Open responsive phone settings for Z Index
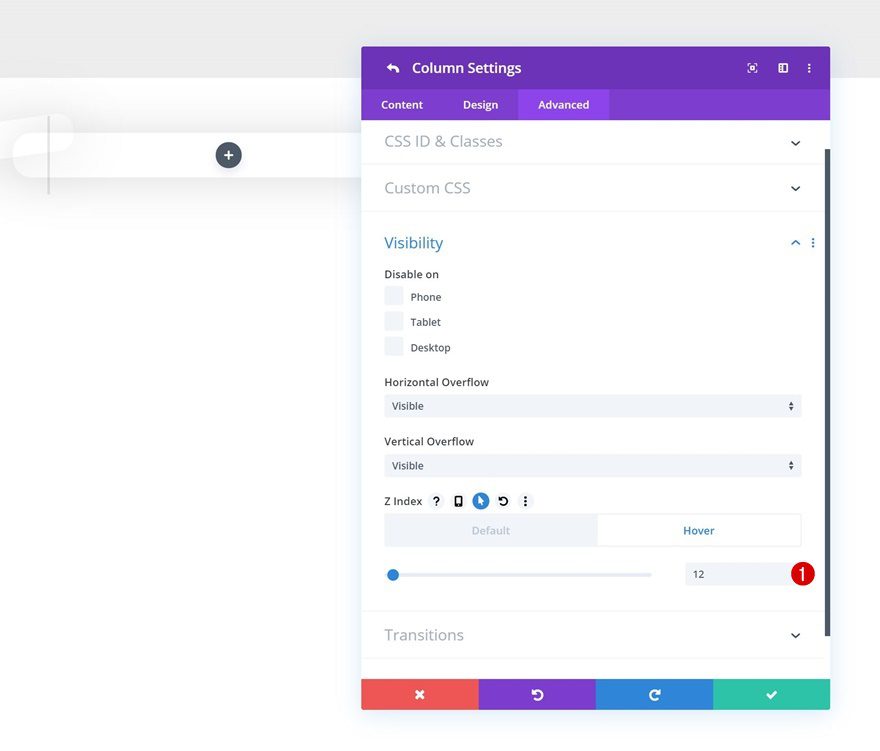 [458, 501]
